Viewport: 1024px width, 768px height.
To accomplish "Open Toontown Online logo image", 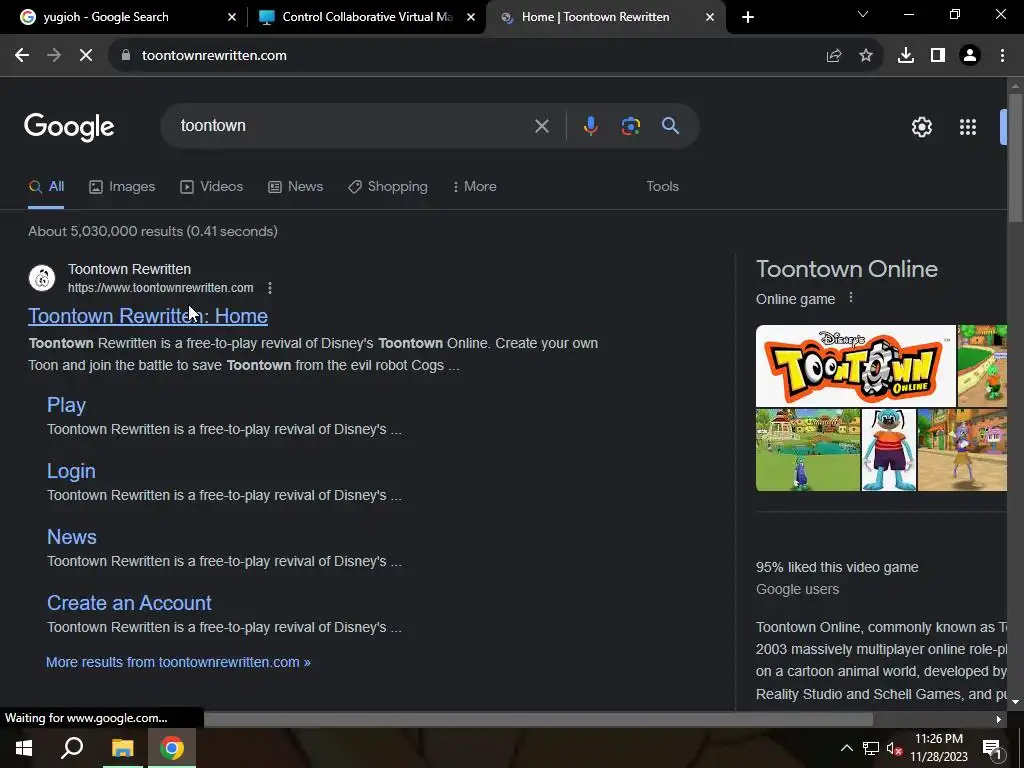I will (856, 366).
